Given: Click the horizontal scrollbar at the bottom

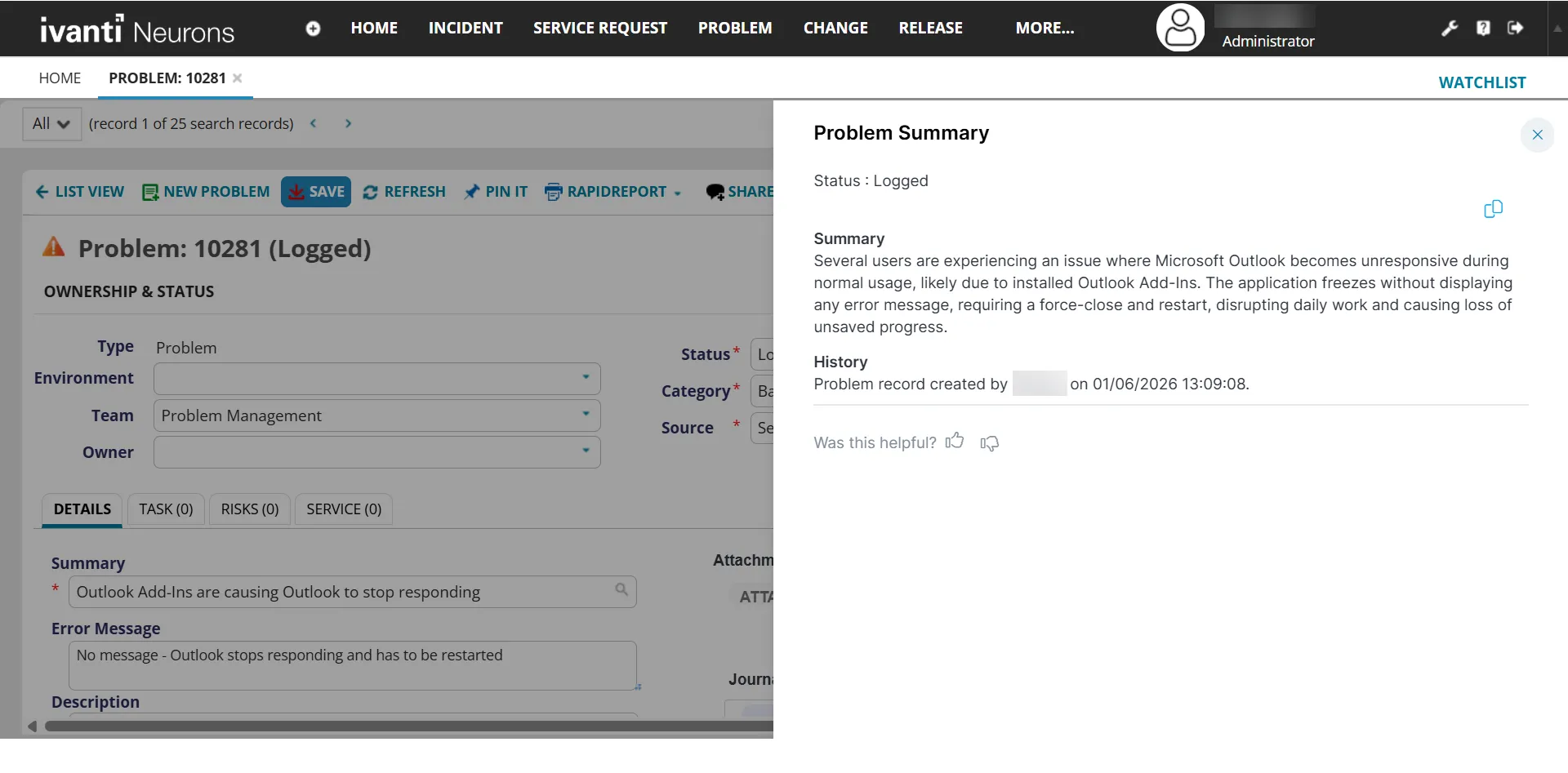Looking at the screenshot, I should click(x=408, y=726).
